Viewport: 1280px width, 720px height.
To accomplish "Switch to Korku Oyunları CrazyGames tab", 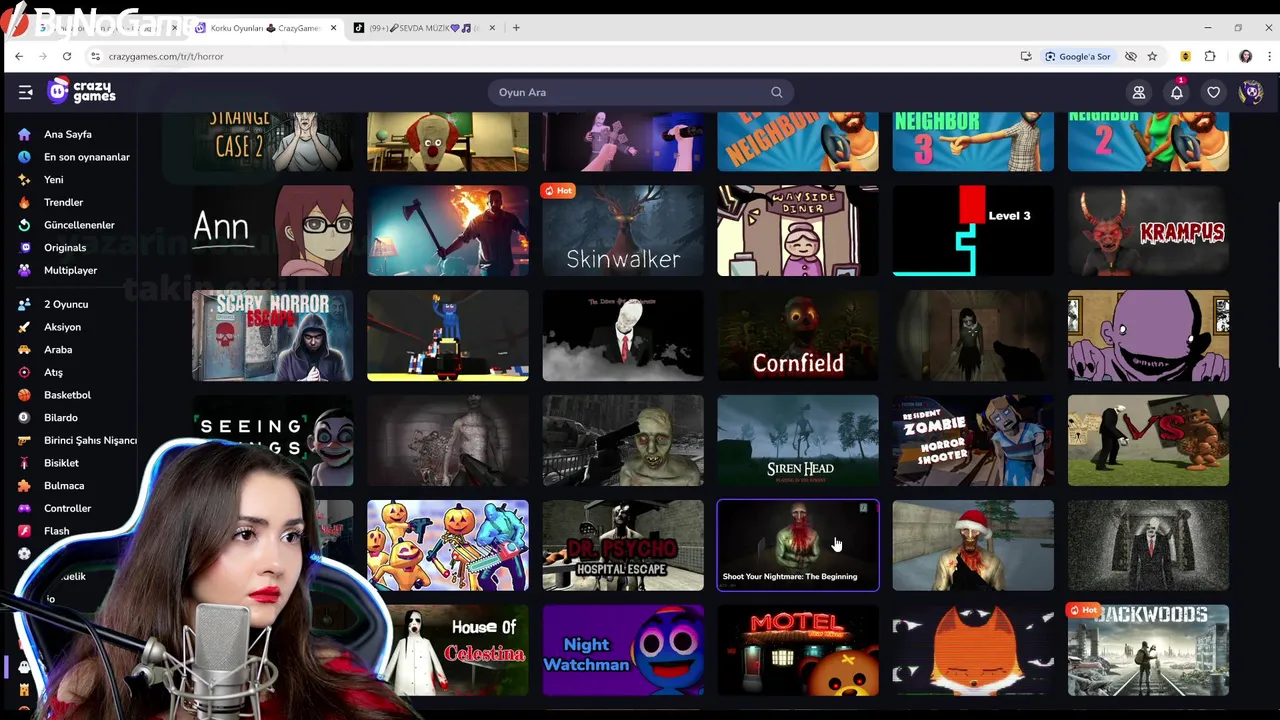I will 265,28.
